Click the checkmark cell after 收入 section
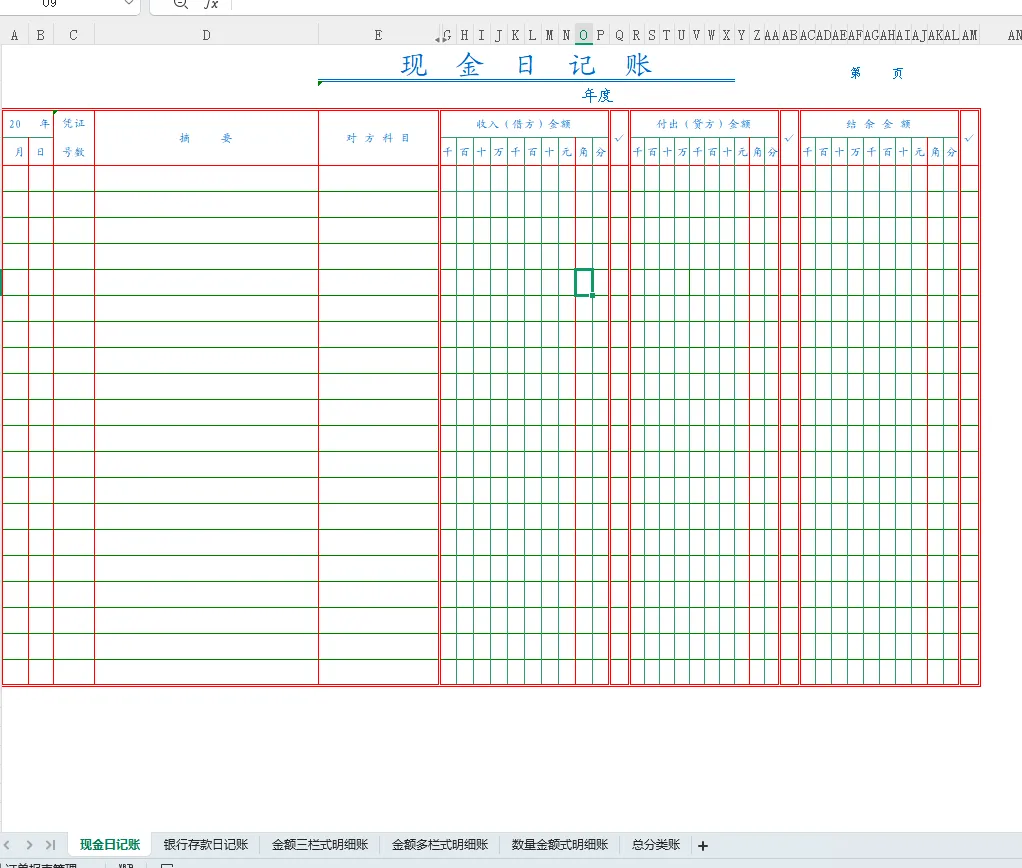 [619, 138]
